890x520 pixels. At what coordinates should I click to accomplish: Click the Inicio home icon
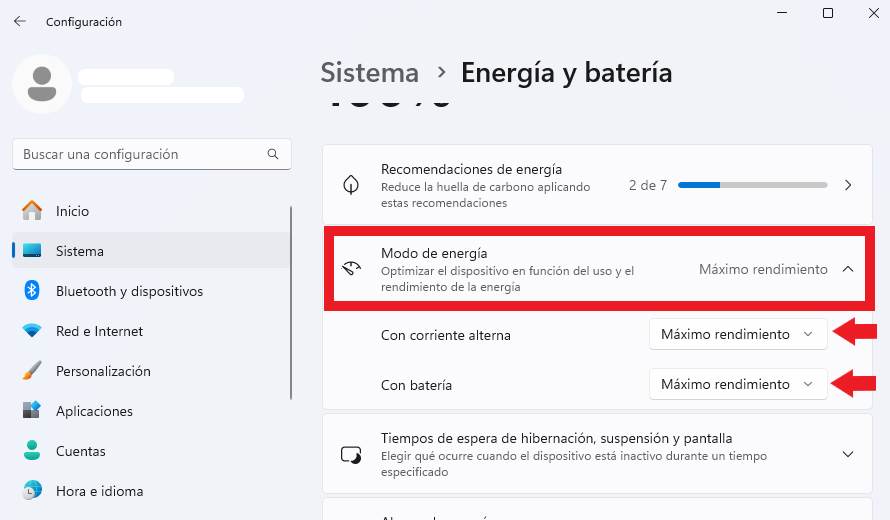click(x=32, y=211)
